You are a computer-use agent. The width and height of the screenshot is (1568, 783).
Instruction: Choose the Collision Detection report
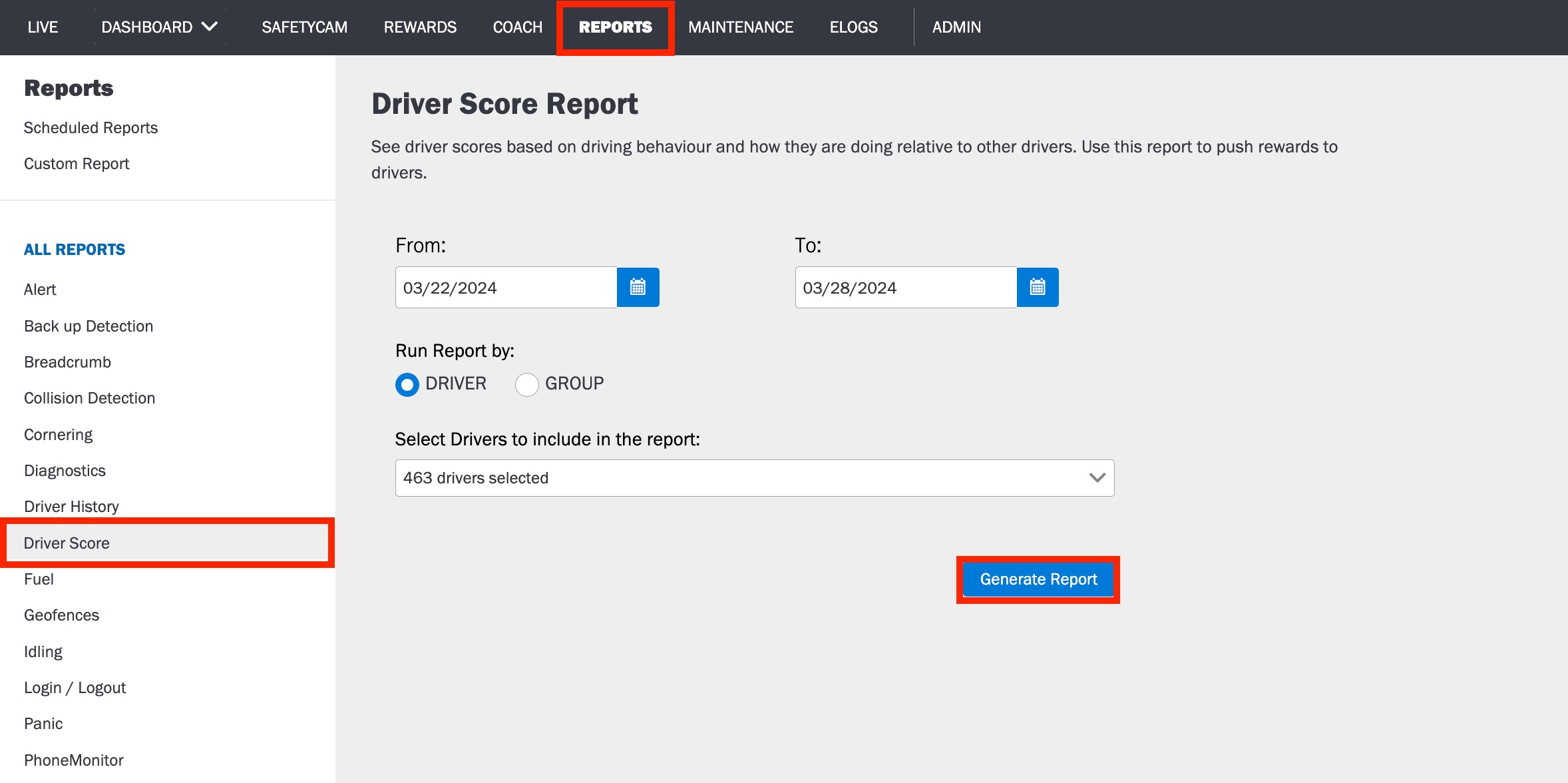pos(89,398)
